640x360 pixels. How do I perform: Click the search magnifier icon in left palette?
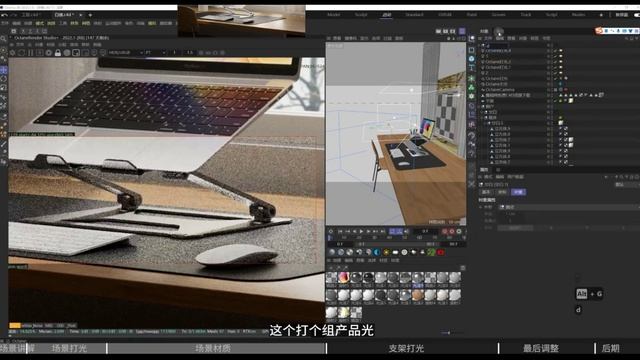(3, 39)
